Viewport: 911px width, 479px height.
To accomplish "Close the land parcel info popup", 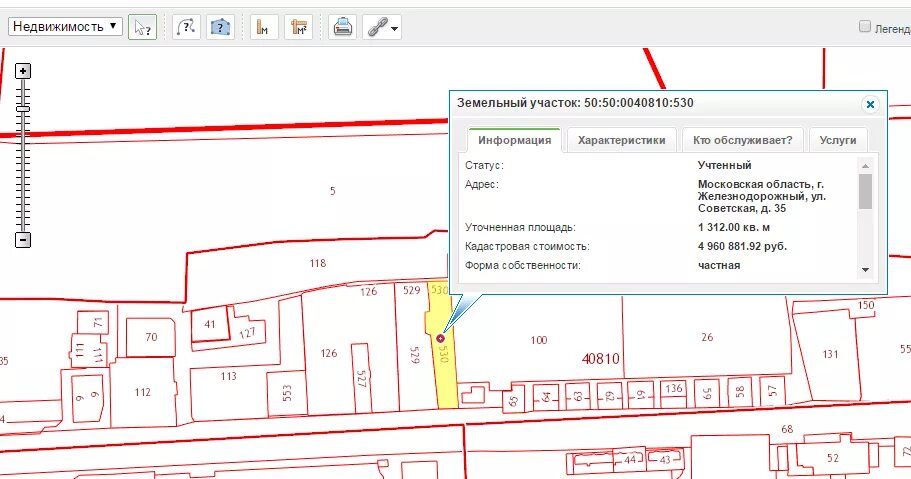I will click(x=870, y=104).
